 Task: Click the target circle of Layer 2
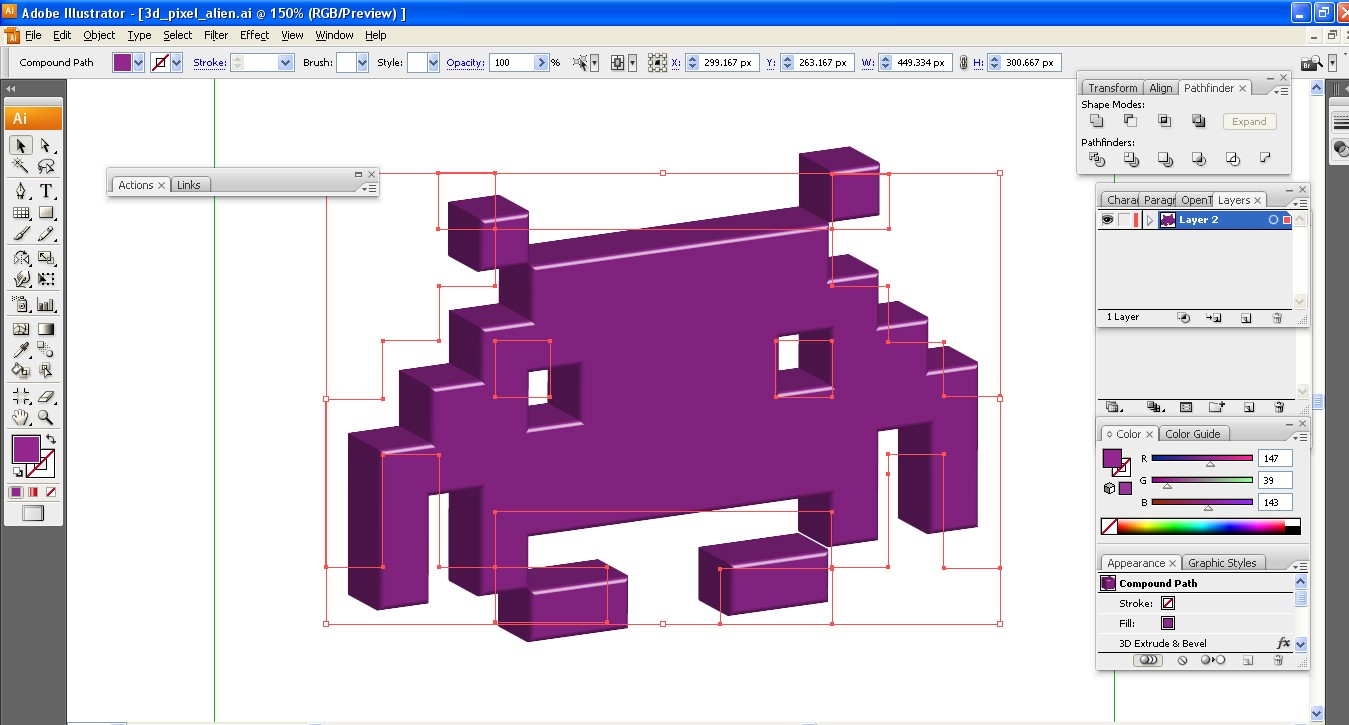click(x=1273, y=220)
